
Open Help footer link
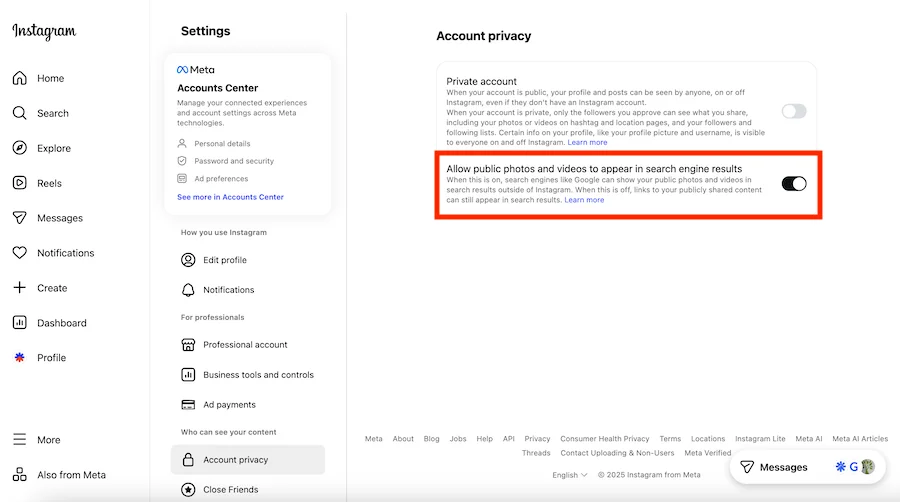(484, 438)
